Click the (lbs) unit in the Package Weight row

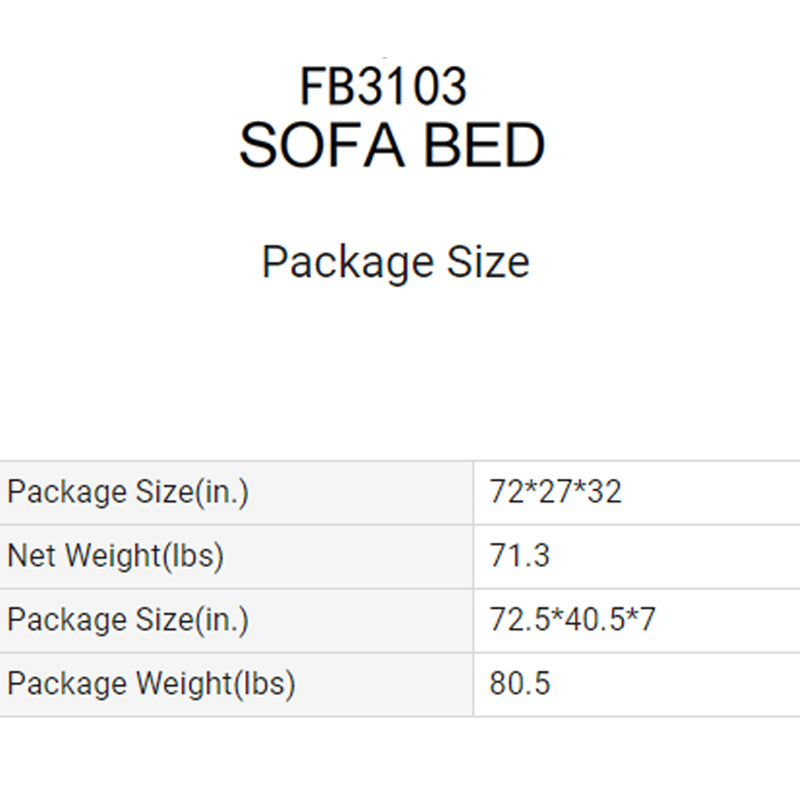point(264,684)
